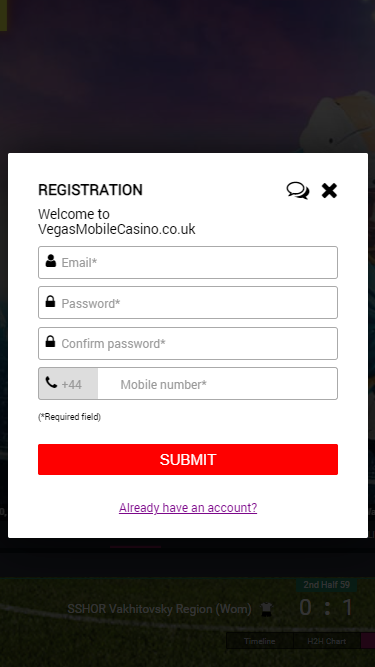375x667 pixels.
Task: Submit the registration form
Action: tap(188, 459)
